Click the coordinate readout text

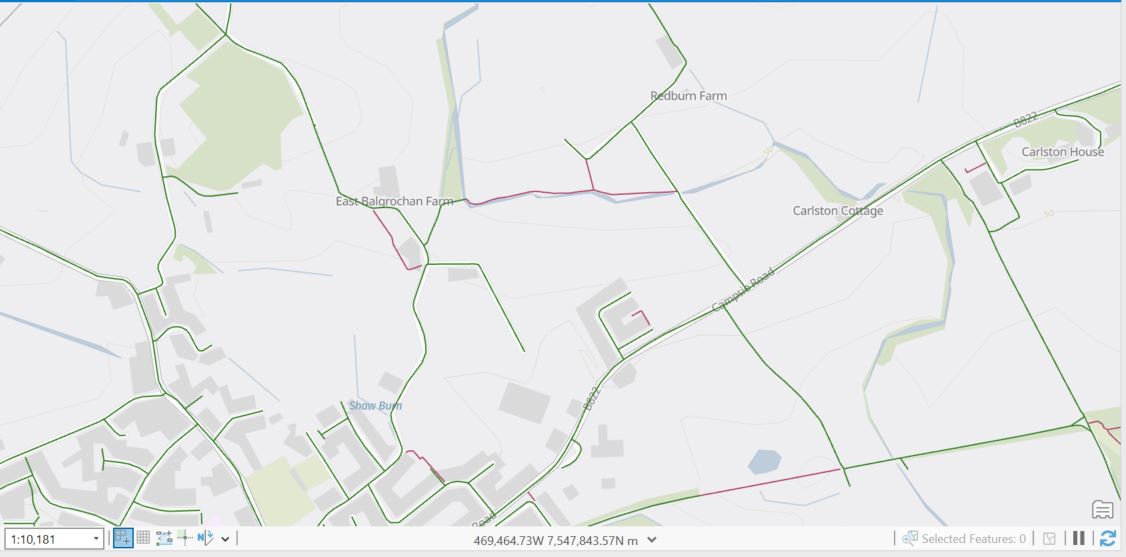coord(556,540)
